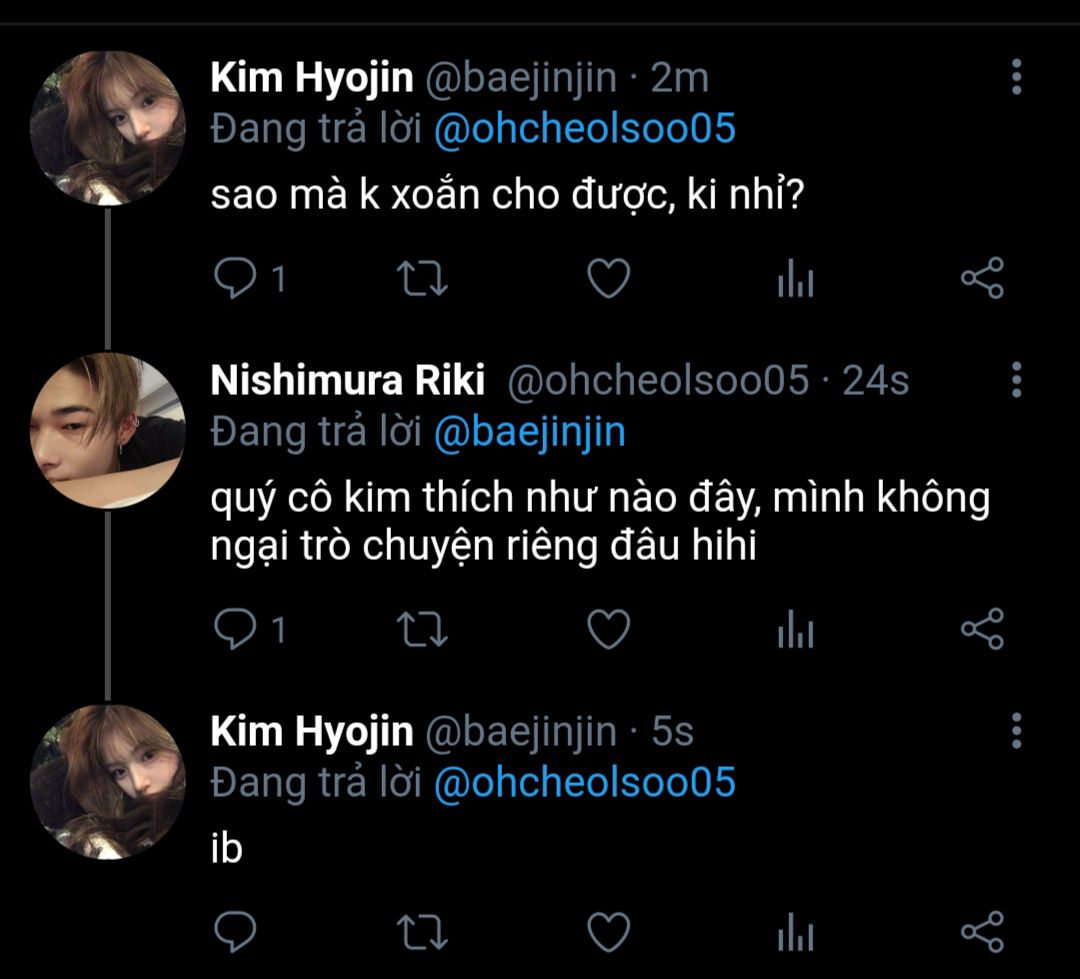Screen dimensions: 1080x979
Task: Retweet Nishimura Riki's tweet
Action: [422, 629]
